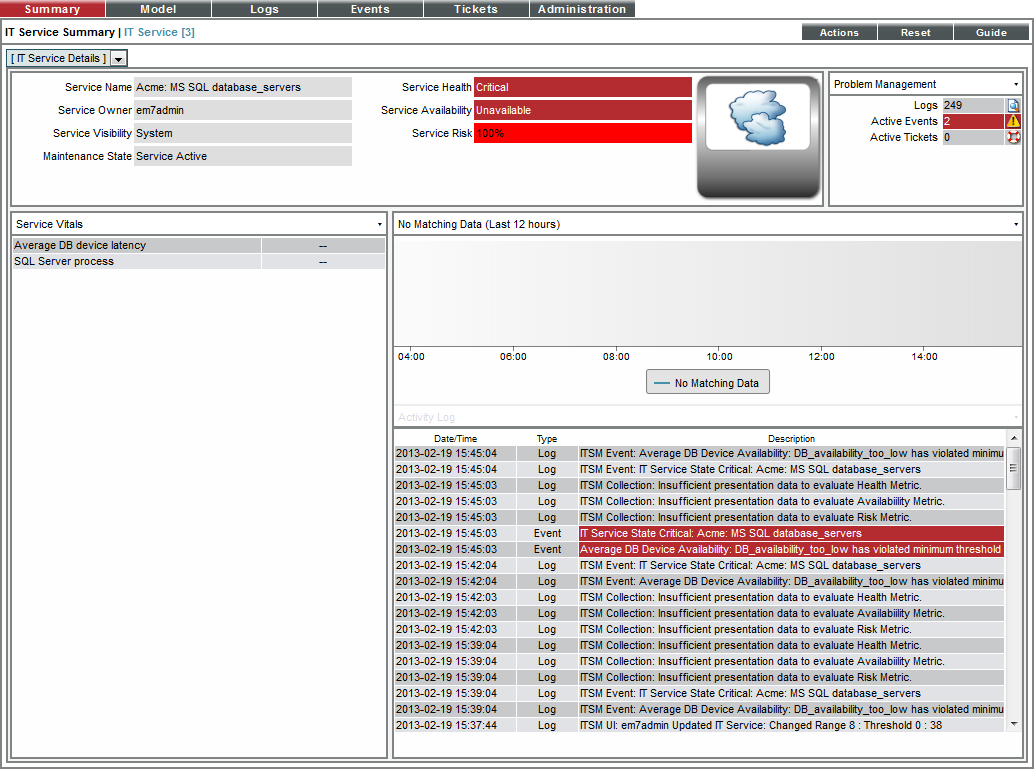Screen dimensions: 1034x769
Task: Open the Logs magnifier icon in Problem Management
Action: pos(1012,105)
